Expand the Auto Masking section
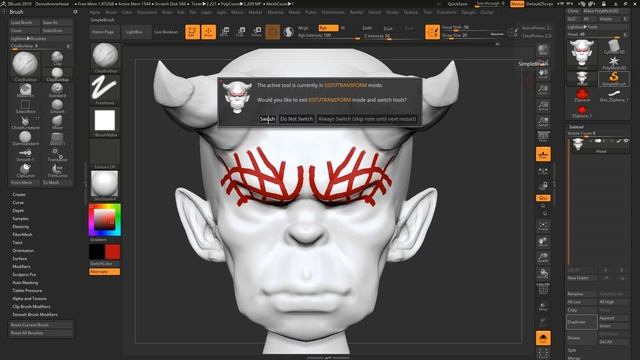 tap(25, 282)
